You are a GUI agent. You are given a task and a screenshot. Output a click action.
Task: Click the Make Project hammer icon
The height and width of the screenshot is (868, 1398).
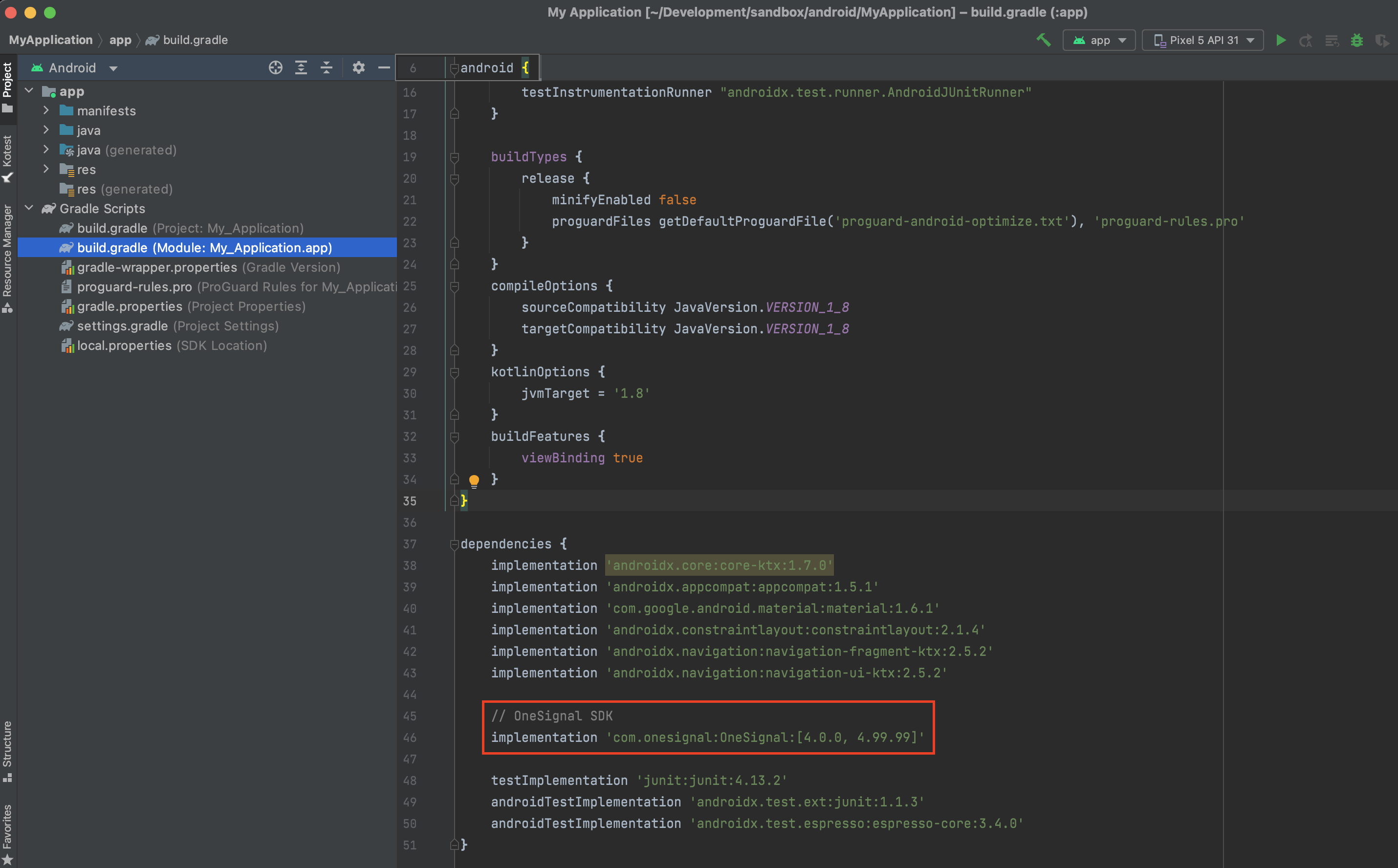pos(1043,40)
